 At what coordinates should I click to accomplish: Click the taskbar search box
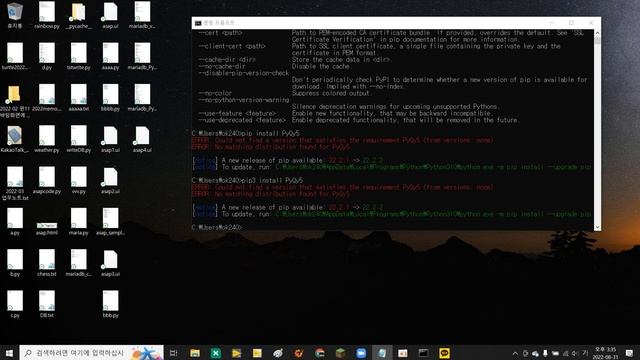pos(91,353)
